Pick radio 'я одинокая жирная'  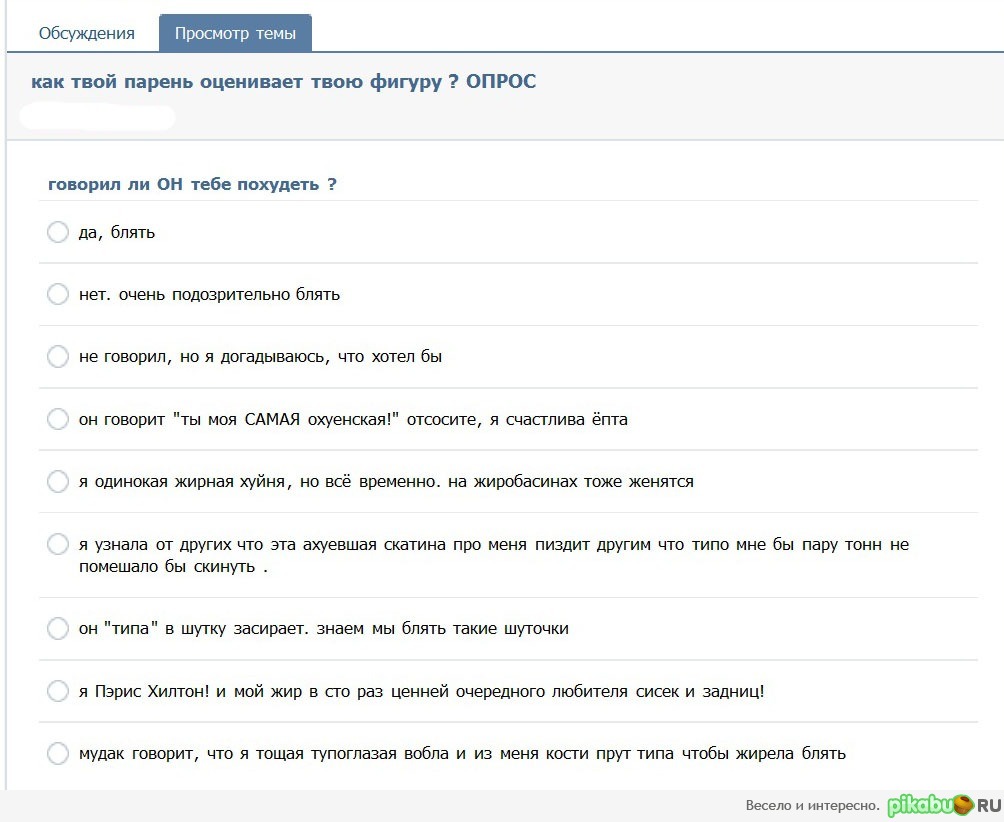[58, 481]
